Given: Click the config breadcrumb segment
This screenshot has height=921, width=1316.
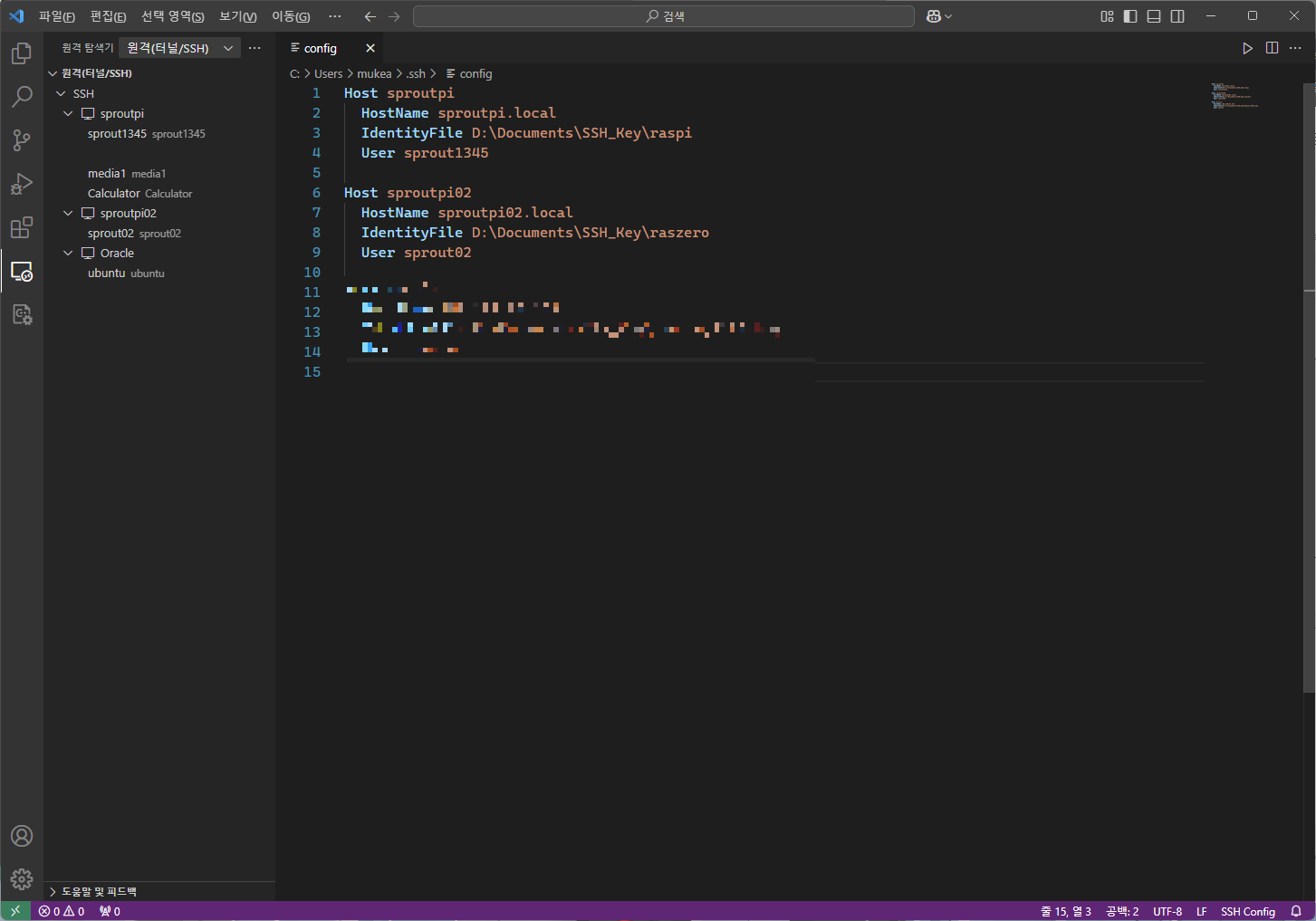Looking at the screenshot, I should (x=469, y=73).
